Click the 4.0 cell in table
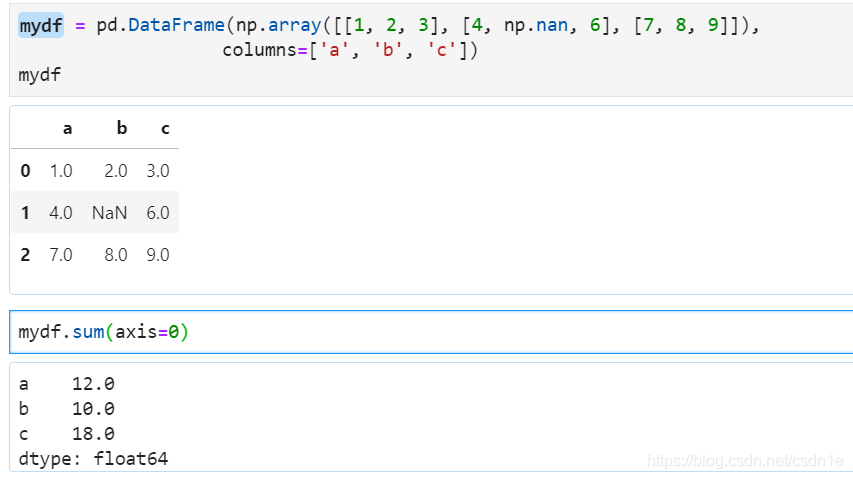 pos(61,213)
